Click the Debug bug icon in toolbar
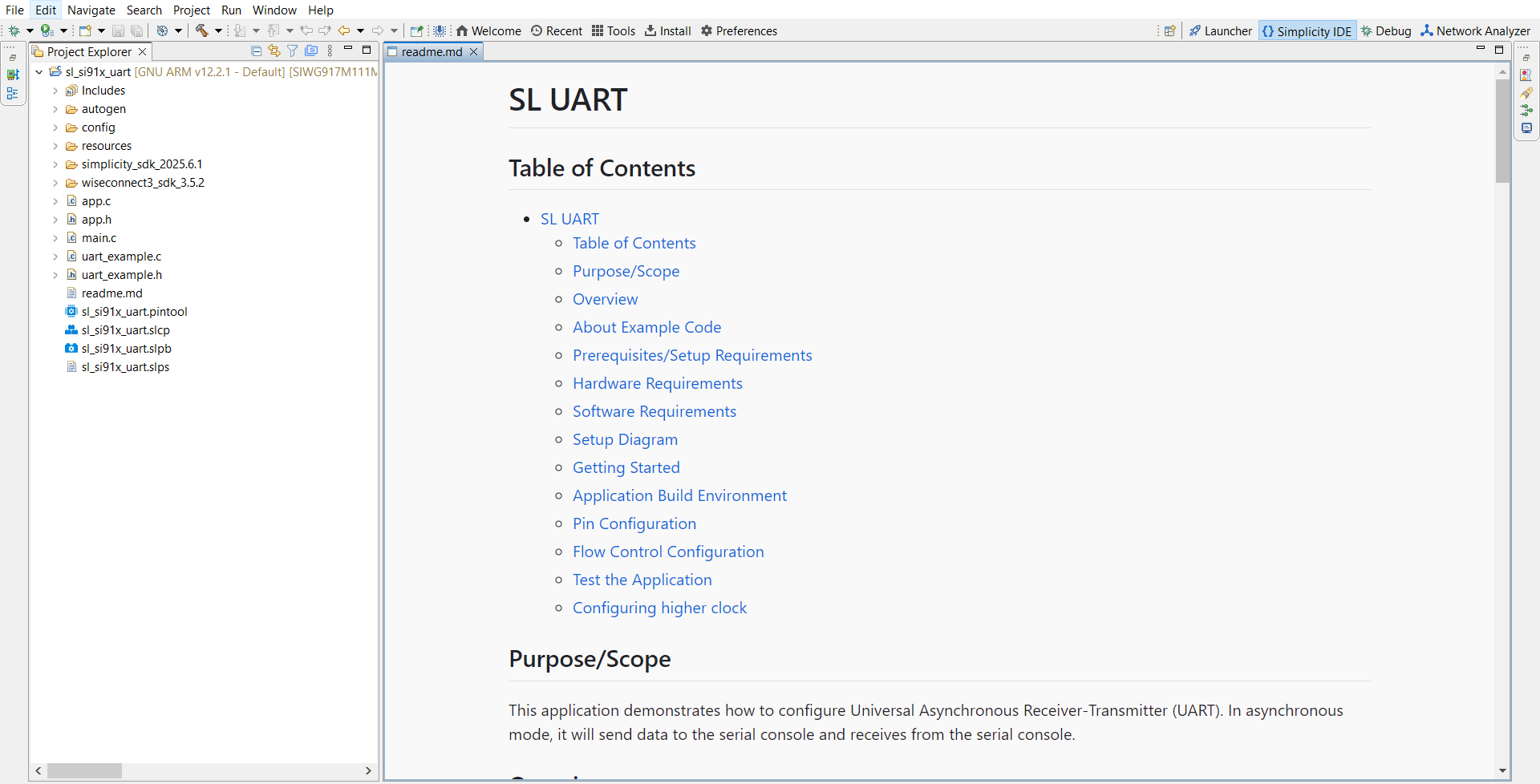Viewport: 1540px width, 784px height. 14,30
